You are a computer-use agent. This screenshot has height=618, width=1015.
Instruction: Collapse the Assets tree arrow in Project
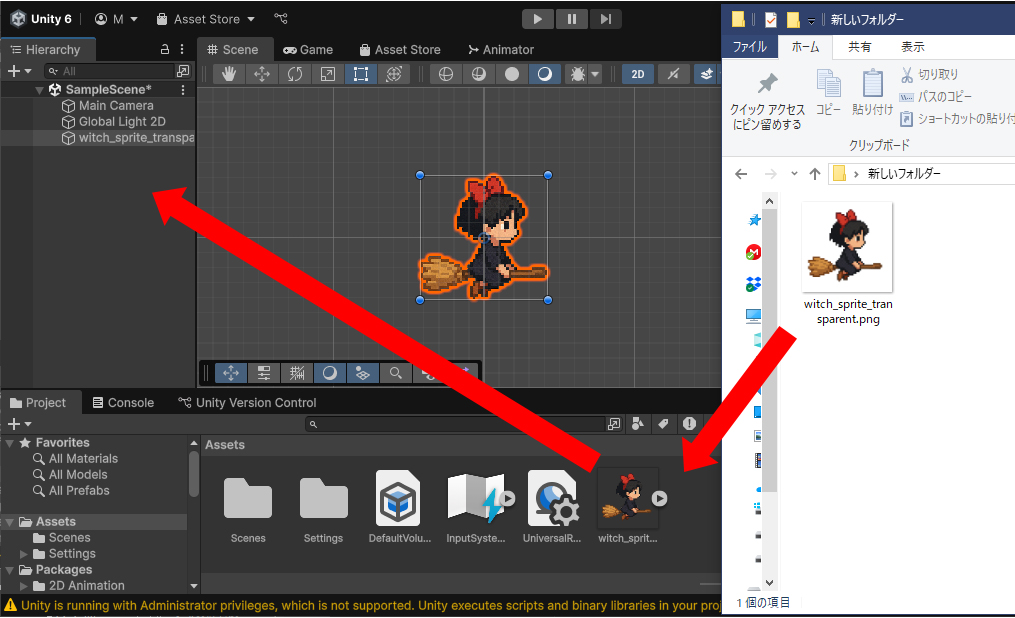(x=10, y=522)
